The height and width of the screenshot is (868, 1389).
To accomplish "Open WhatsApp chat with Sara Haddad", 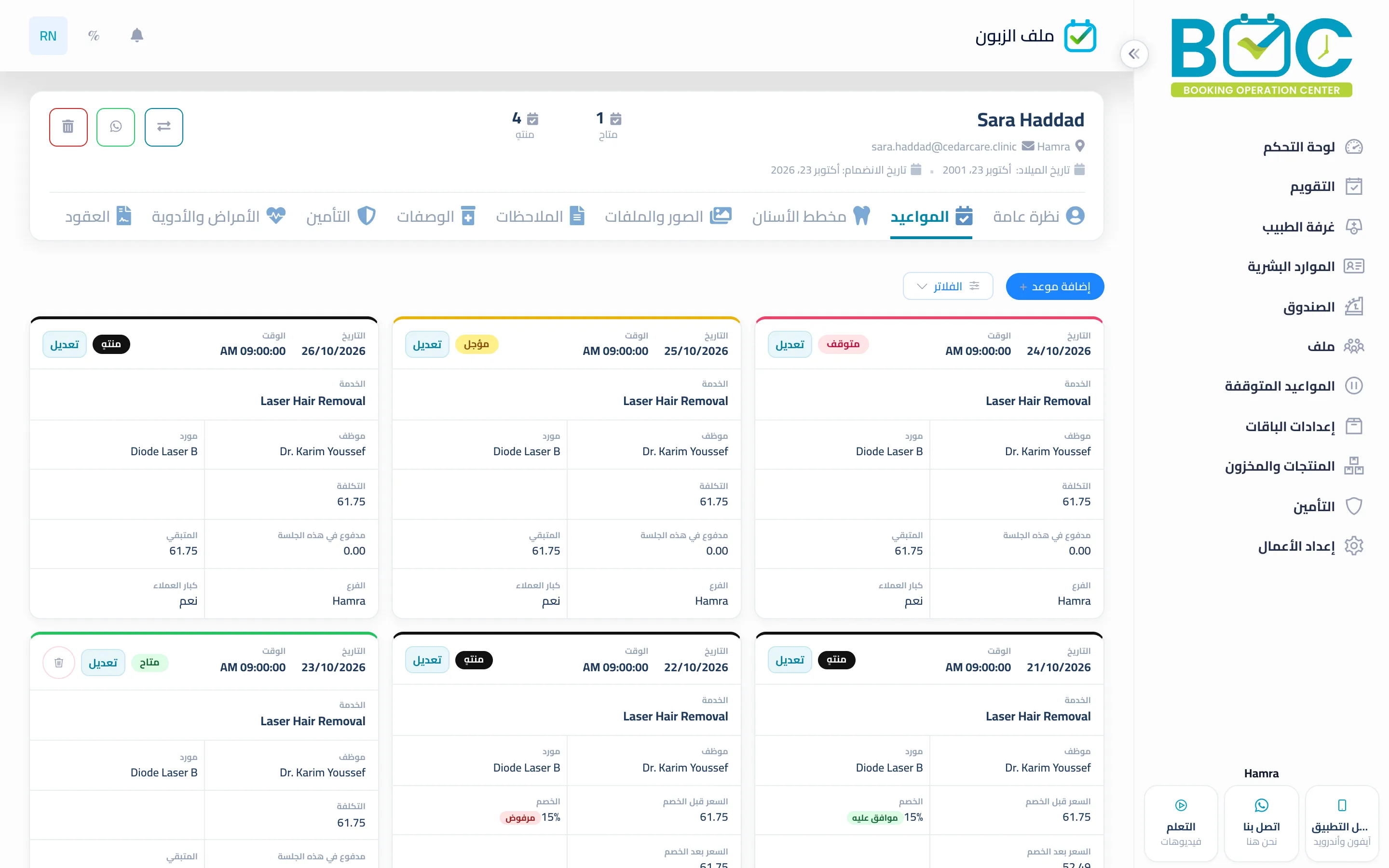I will point(116,127).
